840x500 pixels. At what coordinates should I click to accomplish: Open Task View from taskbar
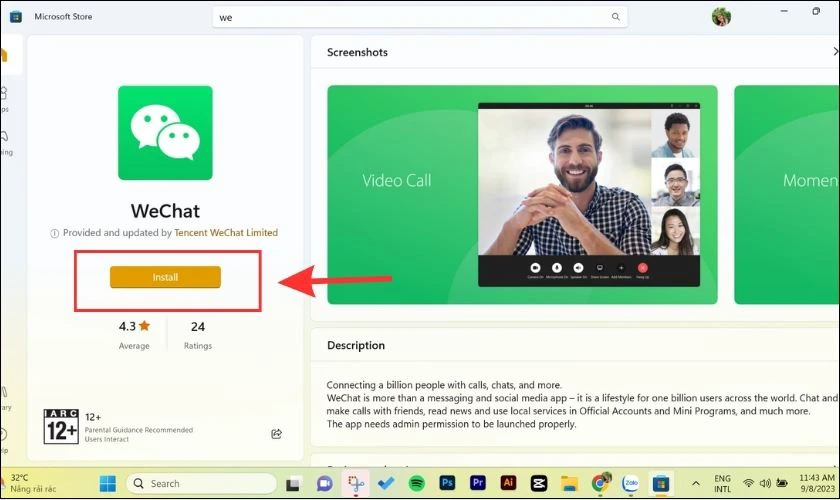click(292, 484)
